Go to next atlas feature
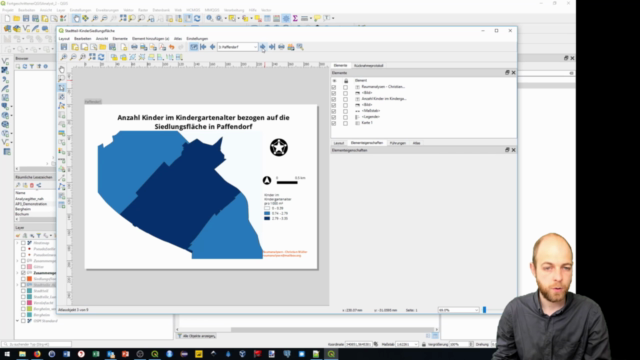This screenshot has height=360, width=640. pos(262,47)
